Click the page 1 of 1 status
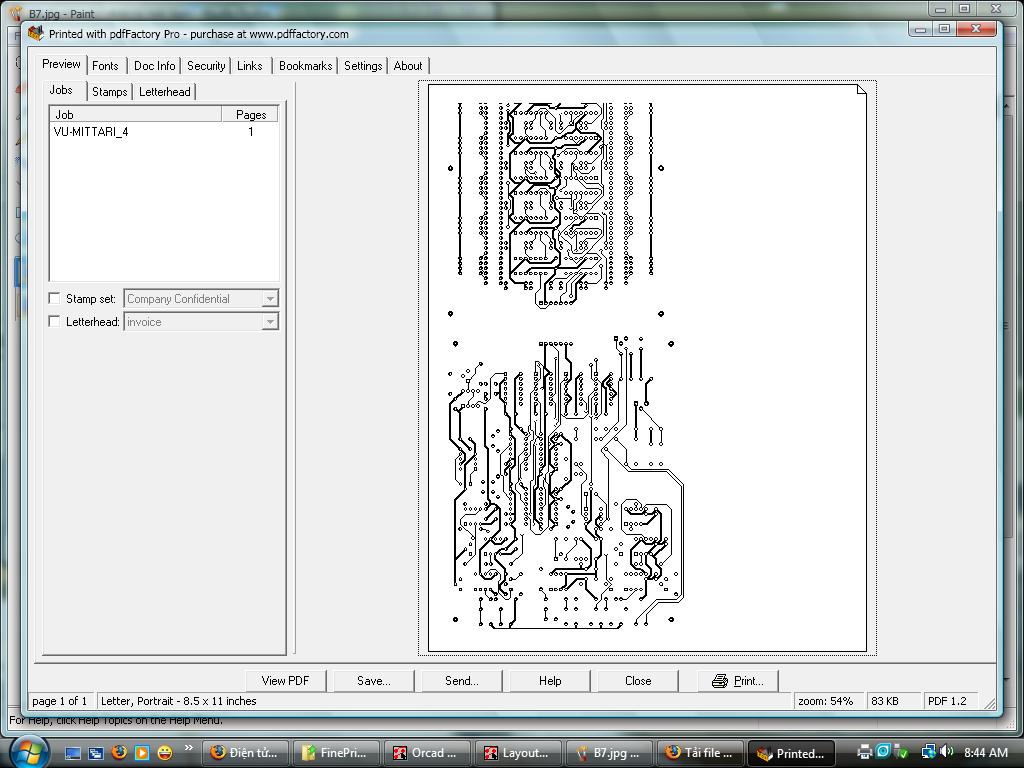 point(60,701)
